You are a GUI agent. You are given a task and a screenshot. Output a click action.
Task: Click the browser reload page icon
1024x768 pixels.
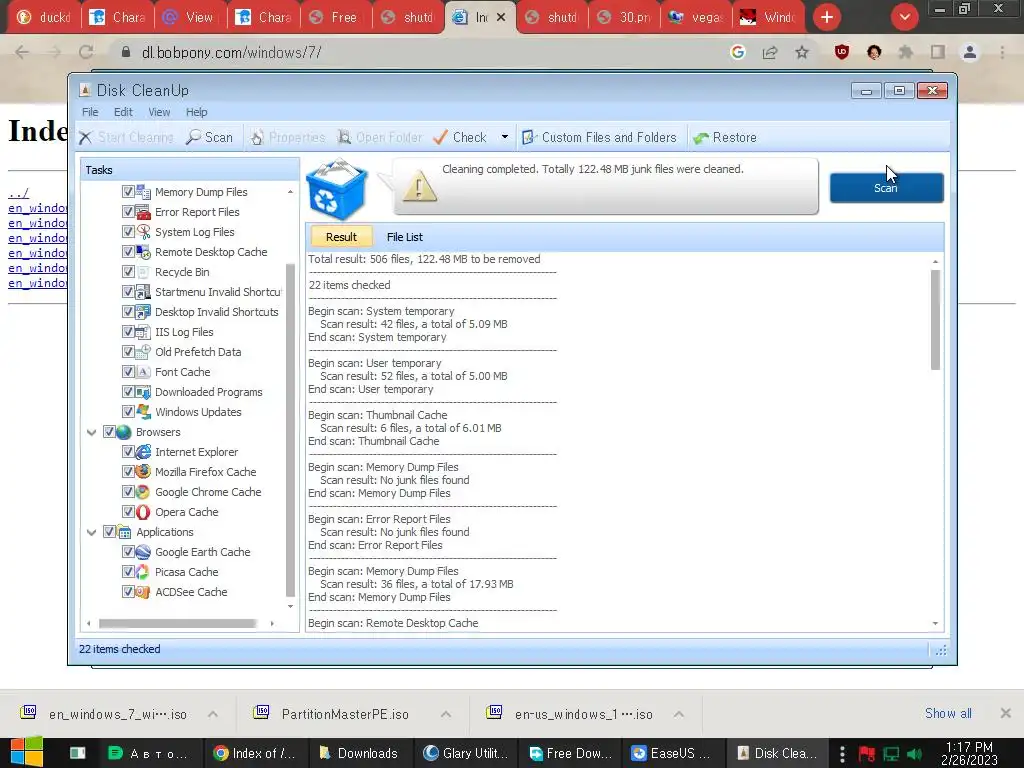click(x=86, y=52)
